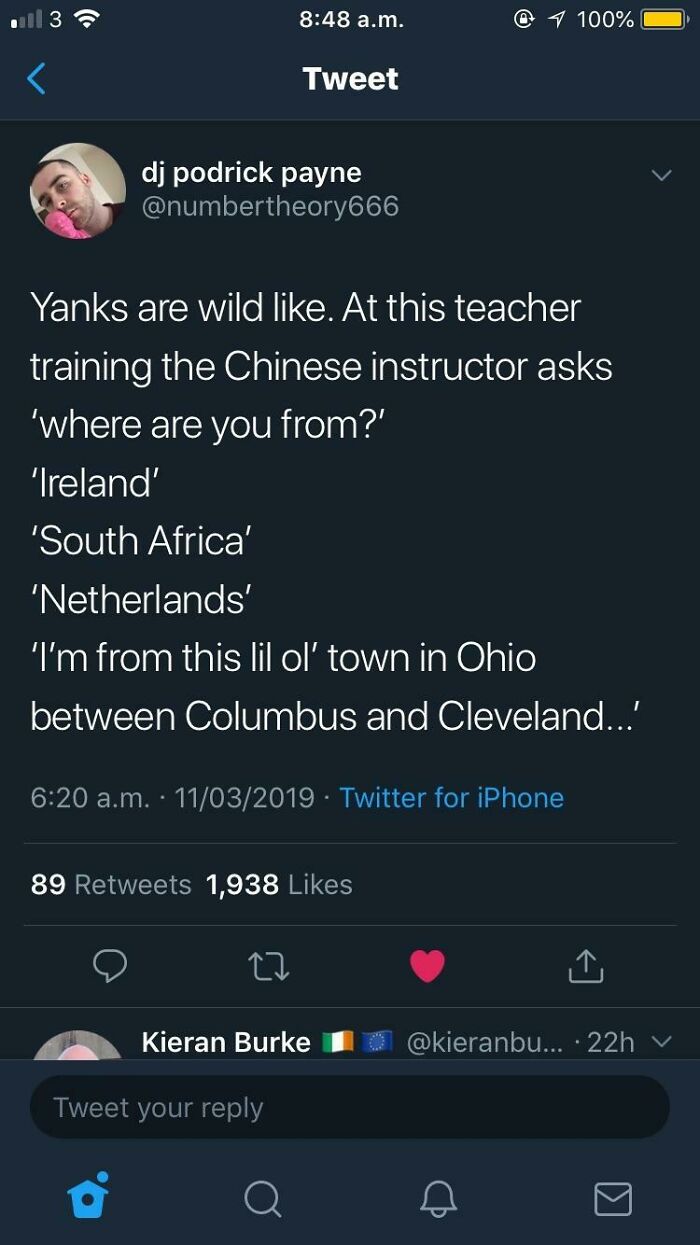Tap the Tweet your reply field
The width and height of the screenshot is (700, 1245).
tap(350, 1106)
